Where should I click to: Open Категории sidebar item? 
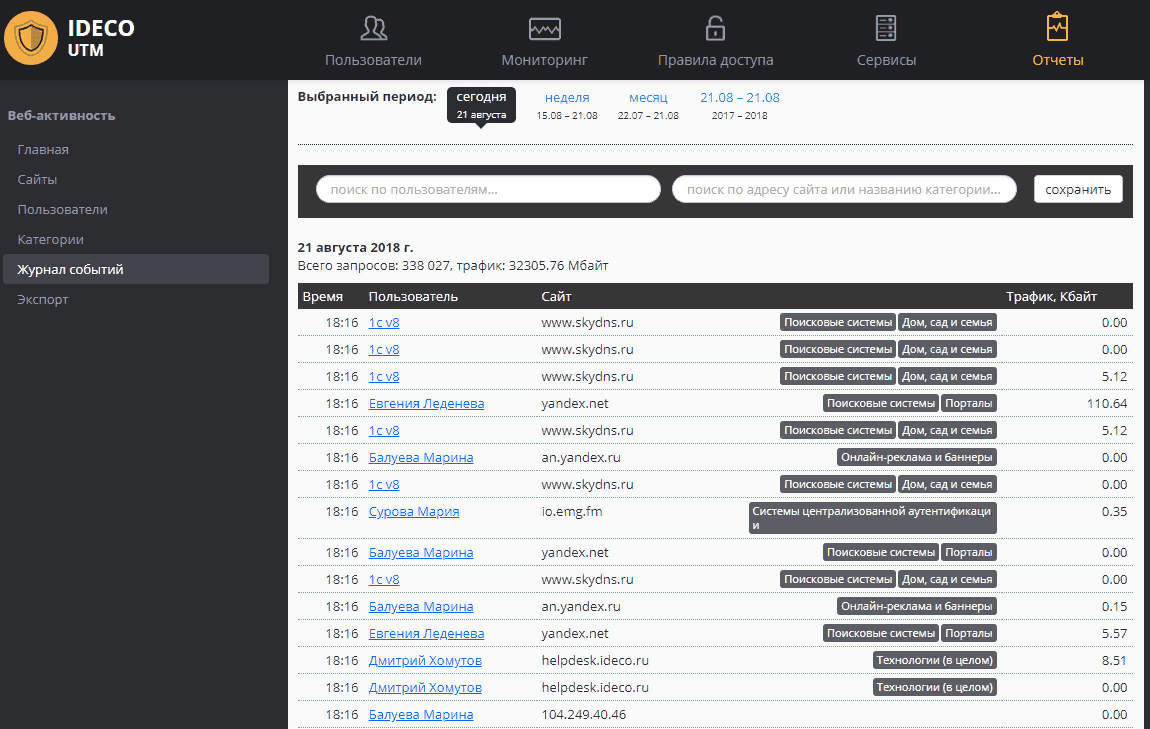50,240
